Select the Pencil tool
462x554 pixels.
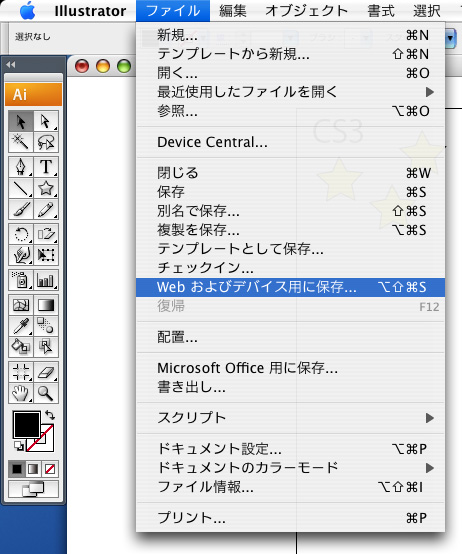tap(46, 209)
